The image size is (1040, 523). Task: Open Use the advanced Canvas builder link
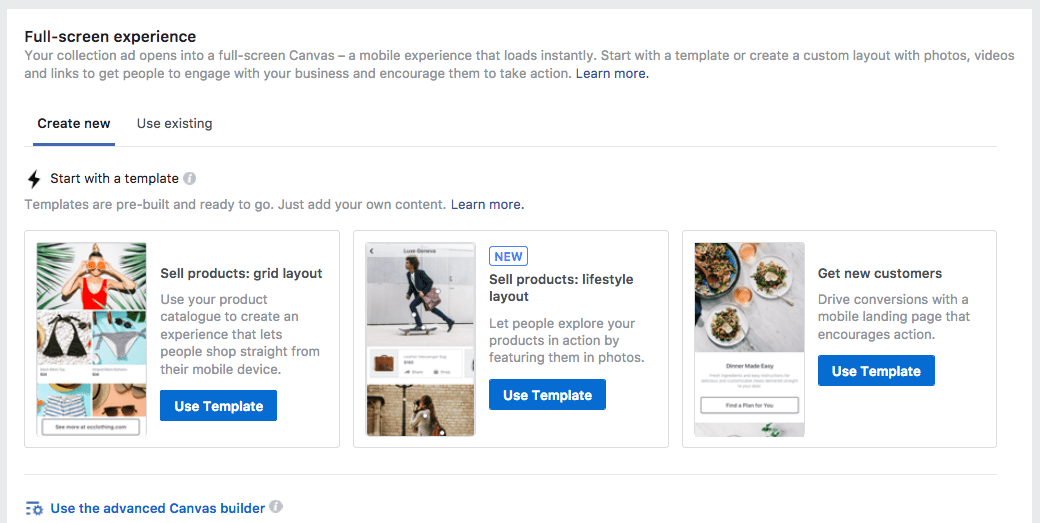point(158,508)
